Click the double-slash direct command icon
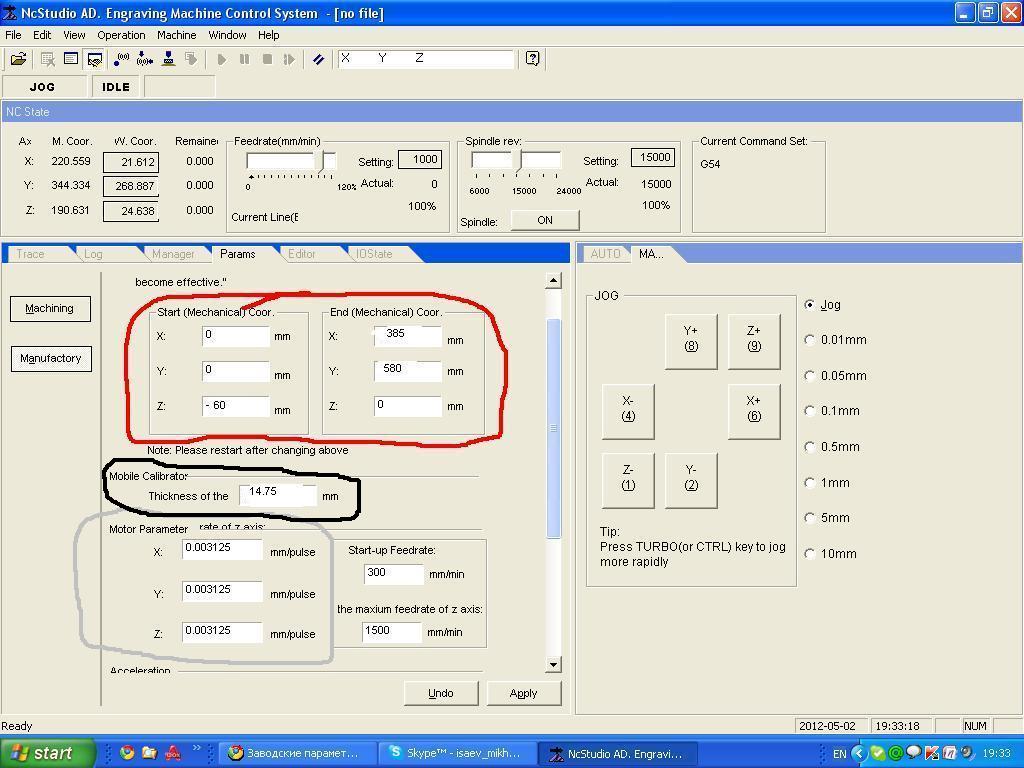 tap(318, 59)
